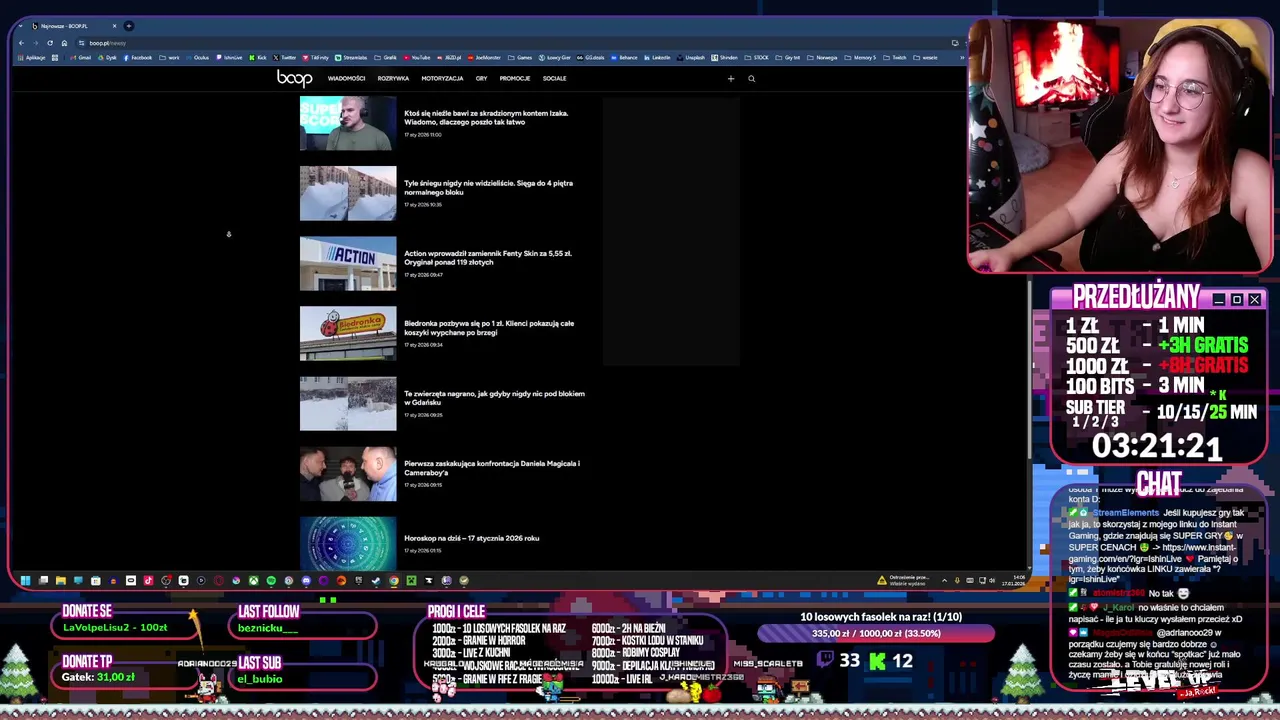Reload the page with the refresh button
The image size is (1280, 720).
(x=49, y=43)
